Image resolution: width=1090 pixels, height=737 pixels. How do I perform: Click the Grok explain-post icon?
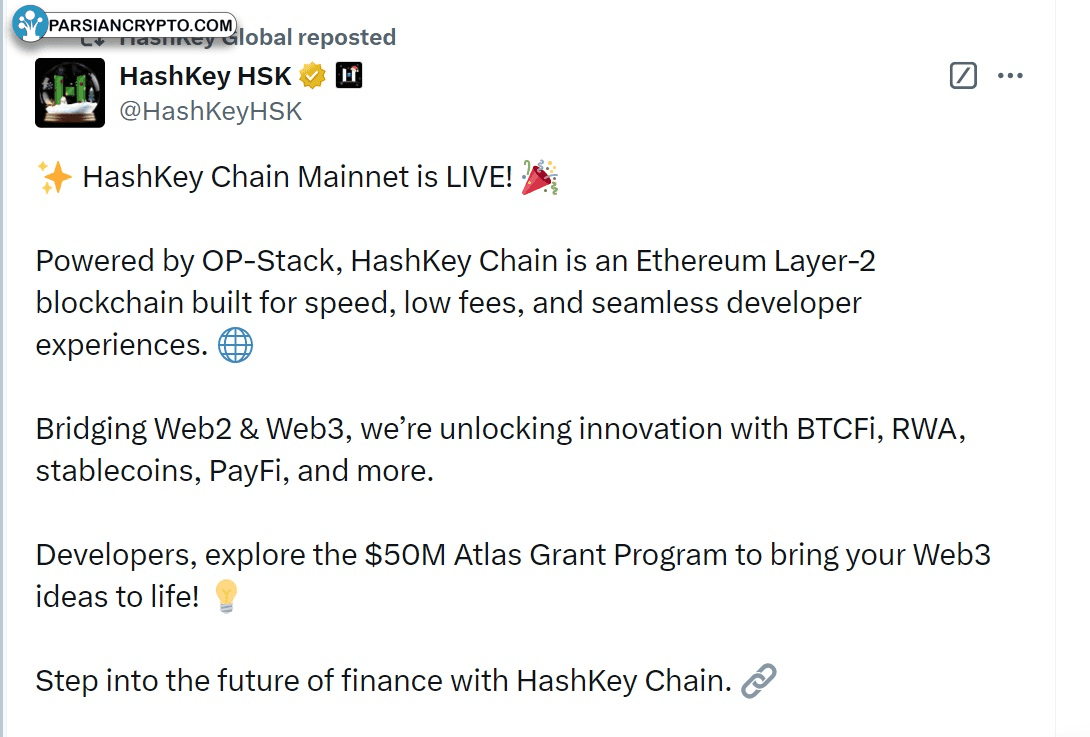[963, 75]
